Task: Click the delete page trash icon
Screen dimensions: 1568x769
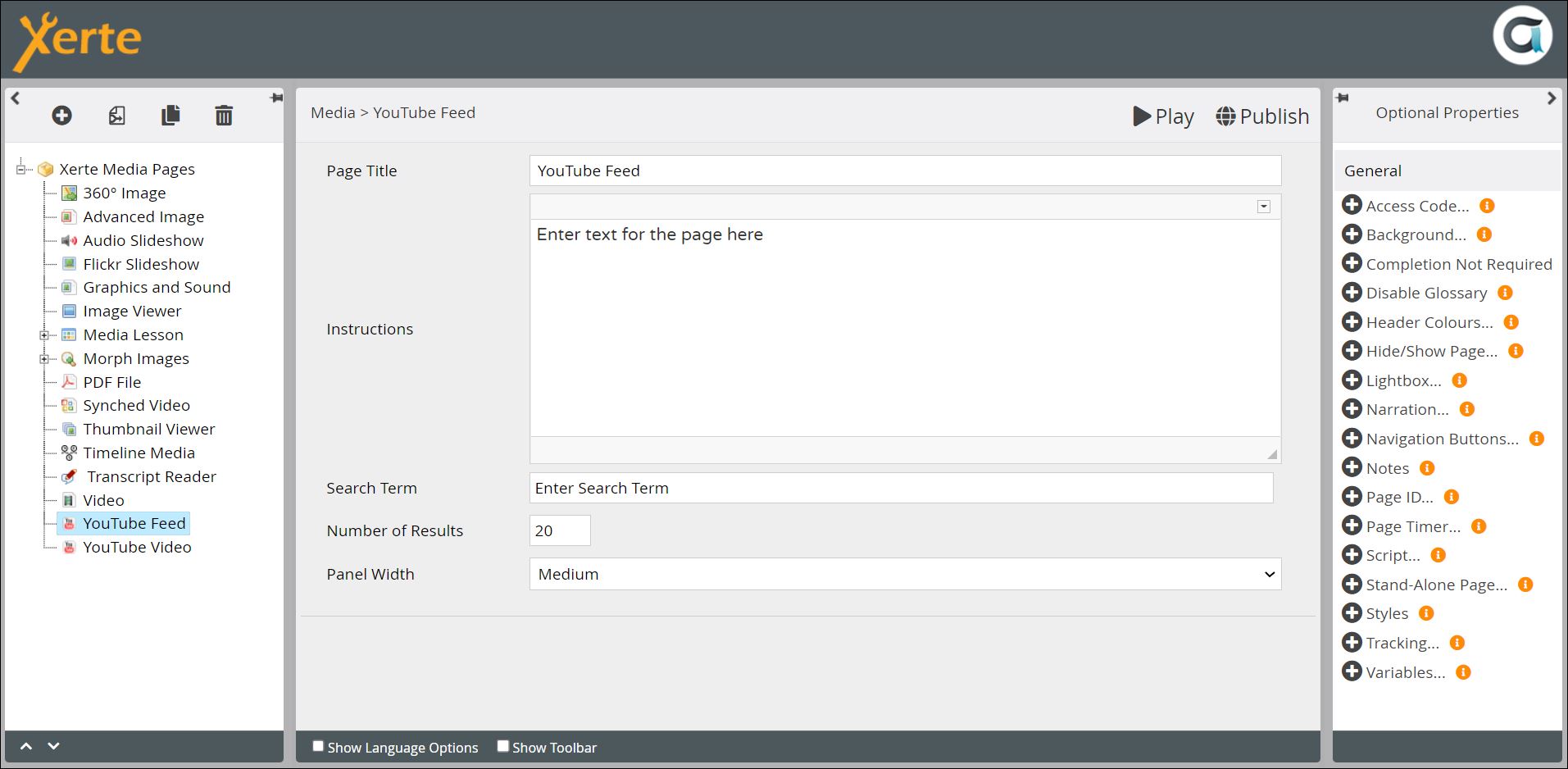Action: (224, 116)
